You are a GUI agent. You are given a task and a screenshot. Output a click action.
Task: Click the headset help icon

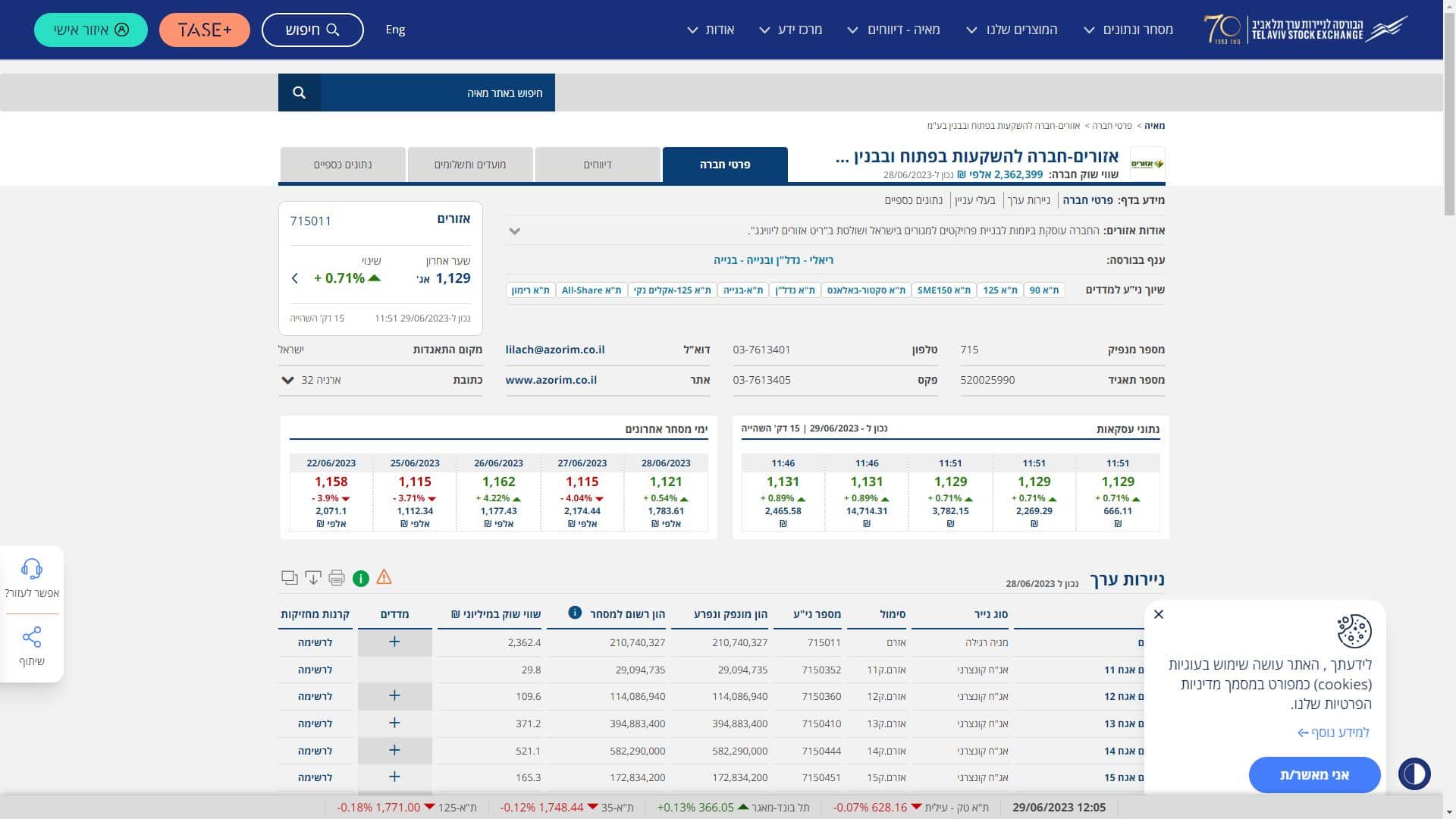(32, 570)
